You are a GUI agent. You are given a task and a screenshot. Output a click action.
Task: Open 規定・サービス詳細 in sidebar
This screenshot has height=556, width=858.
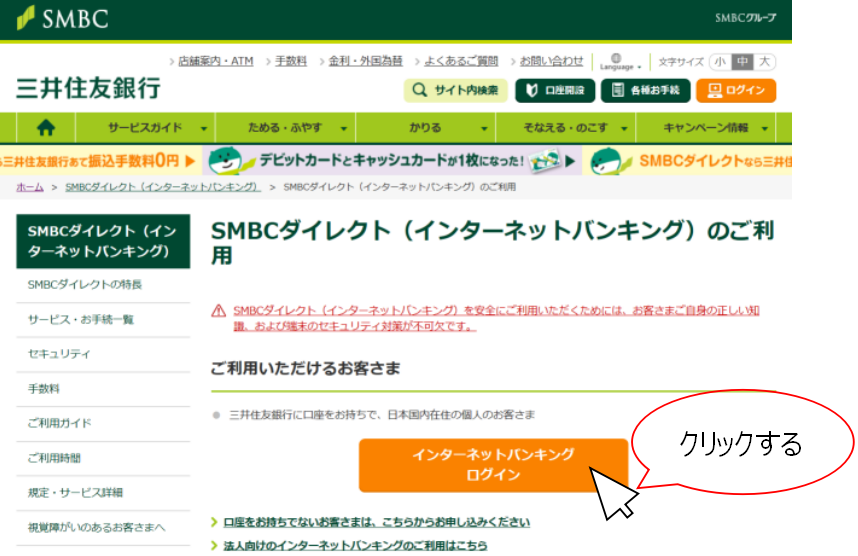pyautogui.click(x=103, y=493)
